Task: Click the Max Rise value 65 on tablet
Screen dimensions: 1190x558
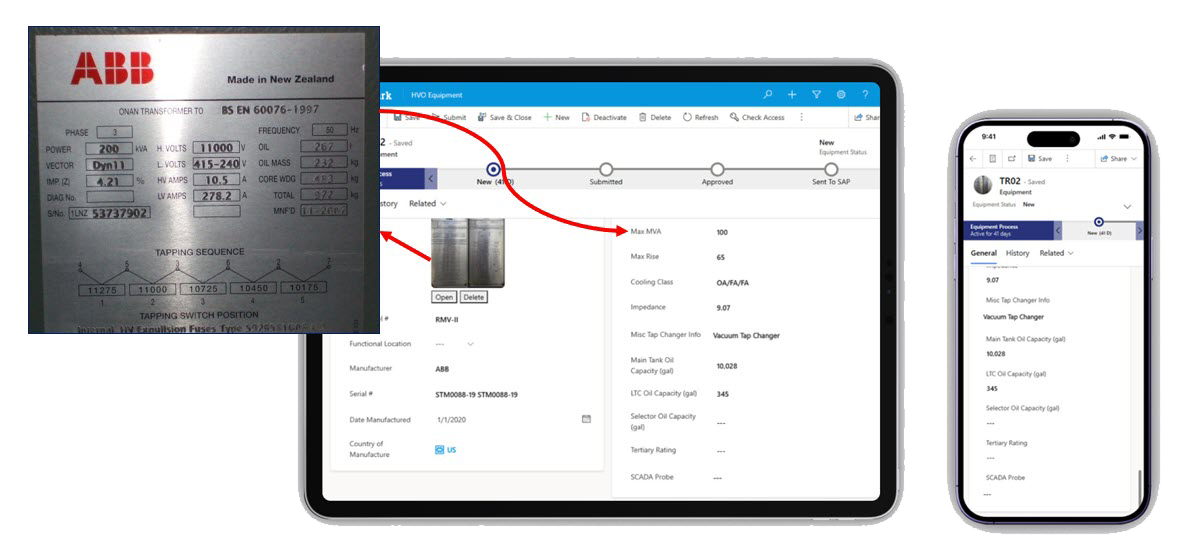Action: coord(720,257)
